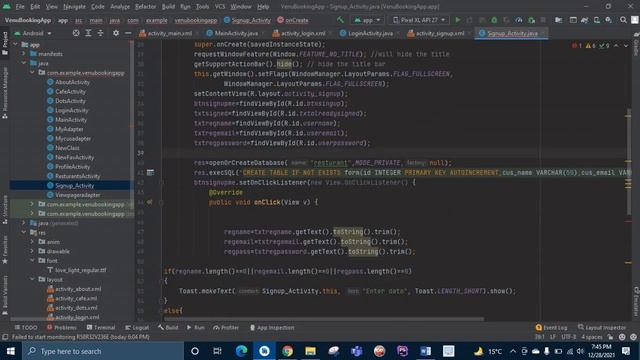
Task: Collapse the layout folder
Action: pos(32,279)
